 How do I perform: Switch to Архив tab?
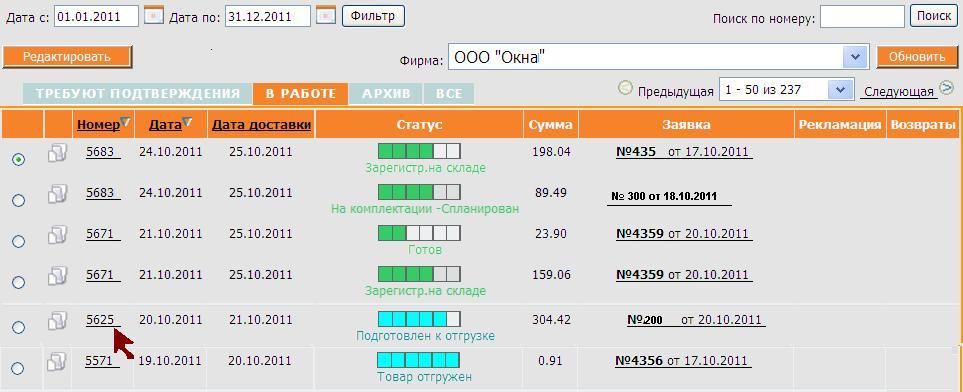click(386, 94)
